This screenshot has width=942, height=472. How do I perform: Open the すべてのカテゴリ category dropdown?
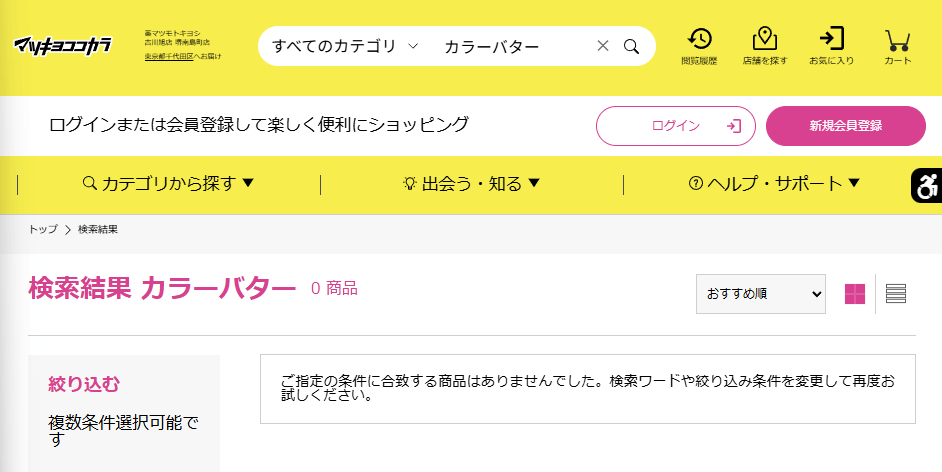coord(345,46)
